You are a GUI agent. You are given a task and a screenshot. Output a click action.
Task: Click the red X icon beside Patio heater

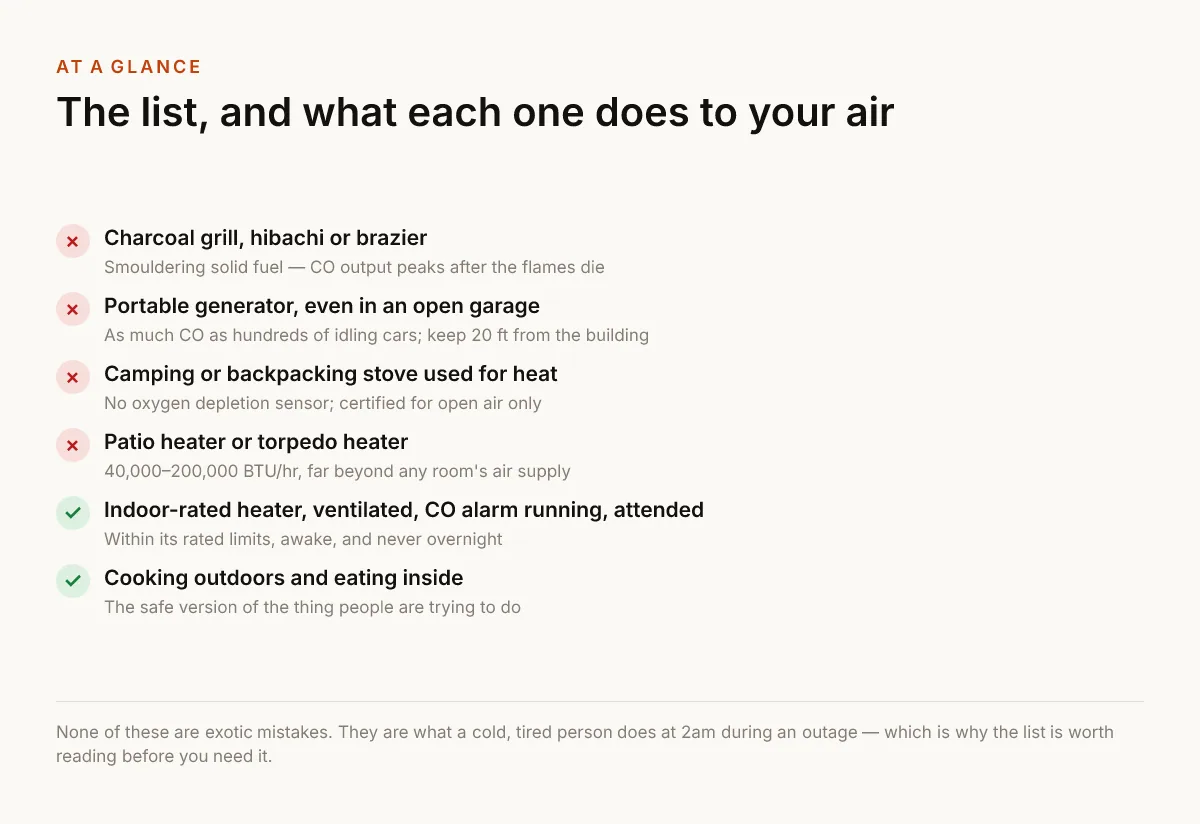pyautogui.click(x=73, y=446)
